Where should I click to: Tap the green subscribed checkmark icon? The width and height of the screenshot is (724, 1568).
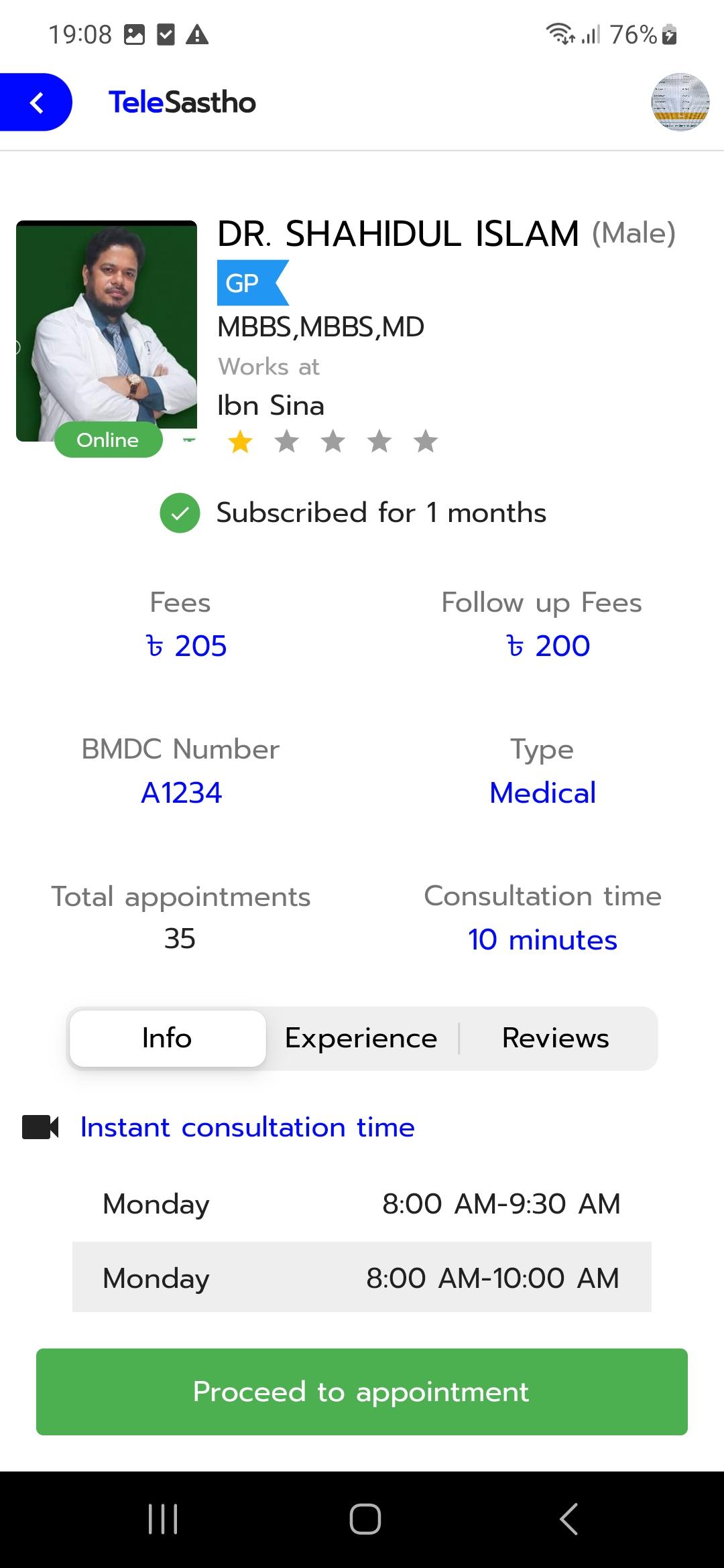180,513
